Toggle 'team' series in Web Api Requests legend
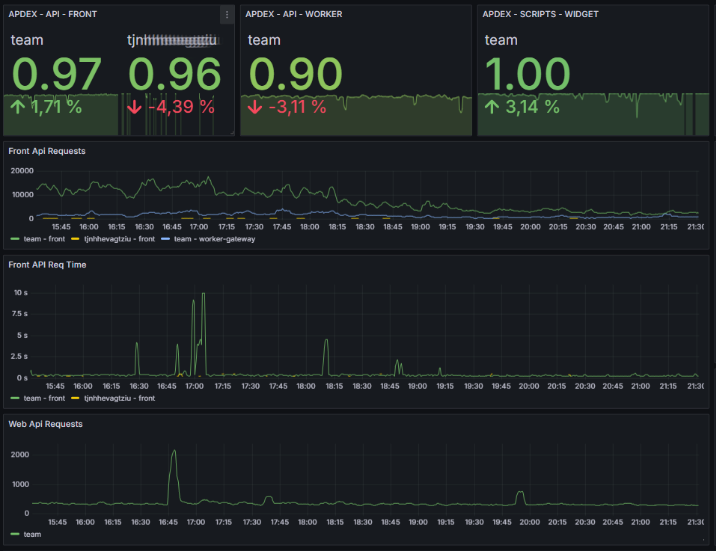The image size is (716, 551). (32, 535)
